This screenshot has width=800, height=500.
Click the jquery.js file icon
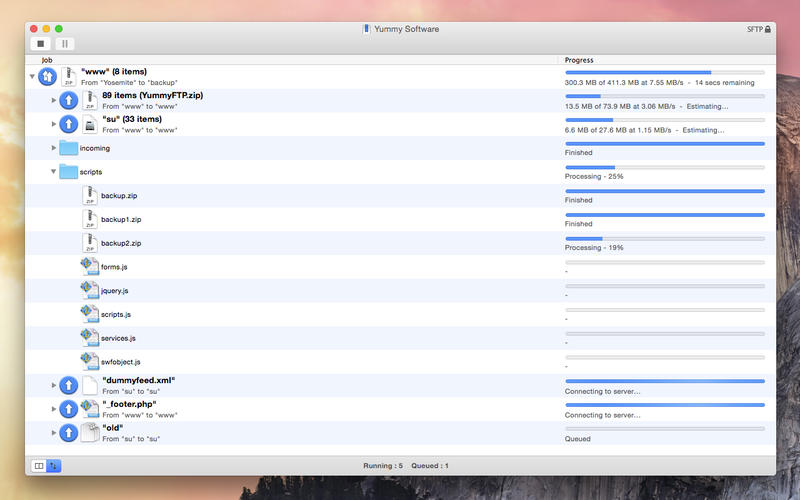click(89, 291)
